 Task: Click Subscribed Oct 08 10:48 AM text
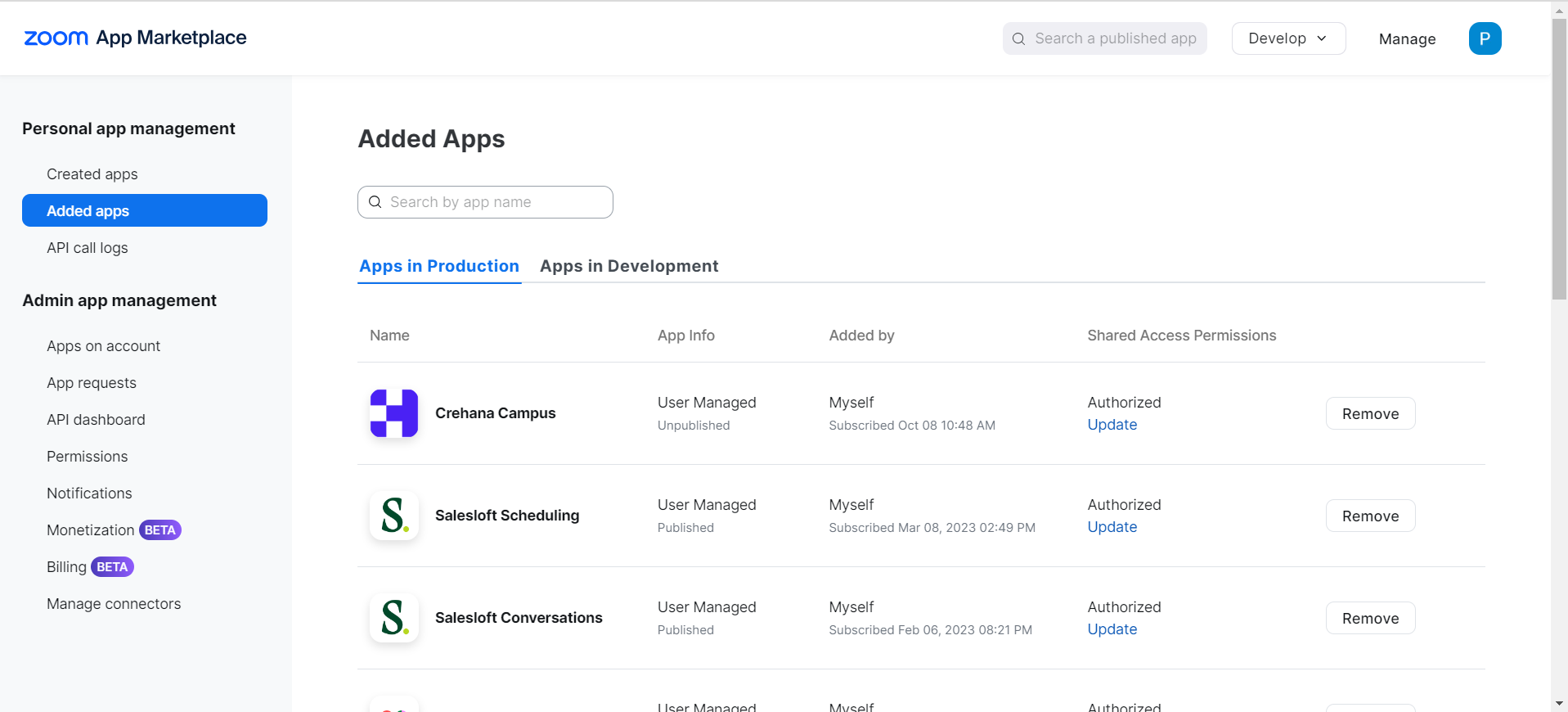[912, 426]
